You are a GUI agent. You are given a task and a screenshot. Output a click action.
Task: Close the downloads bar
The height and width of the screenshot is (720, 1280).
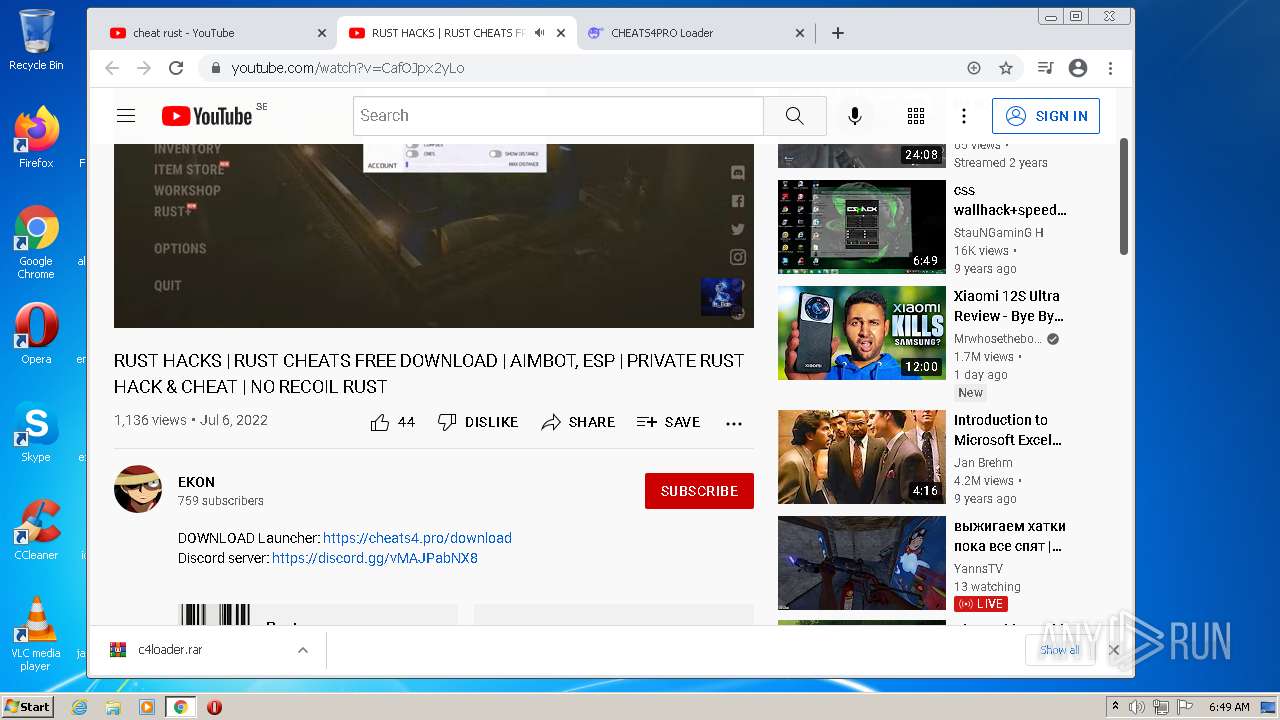click(x=1114, y=650)
